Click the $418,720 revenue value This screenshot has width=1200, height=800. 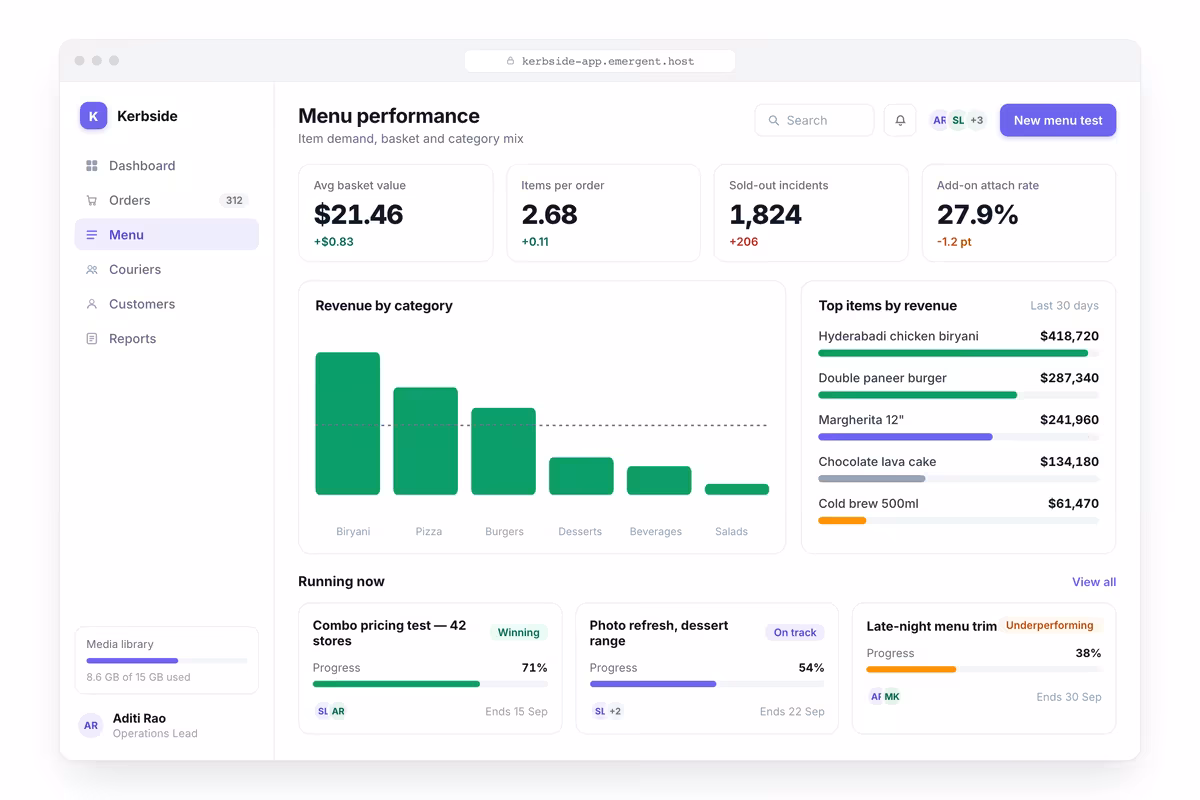[x=1069, y=336]
